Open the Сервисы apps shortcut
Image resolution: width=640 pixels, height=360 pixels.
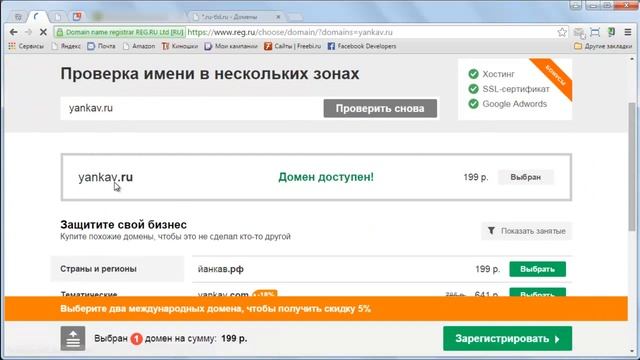(x=26, y=46)
